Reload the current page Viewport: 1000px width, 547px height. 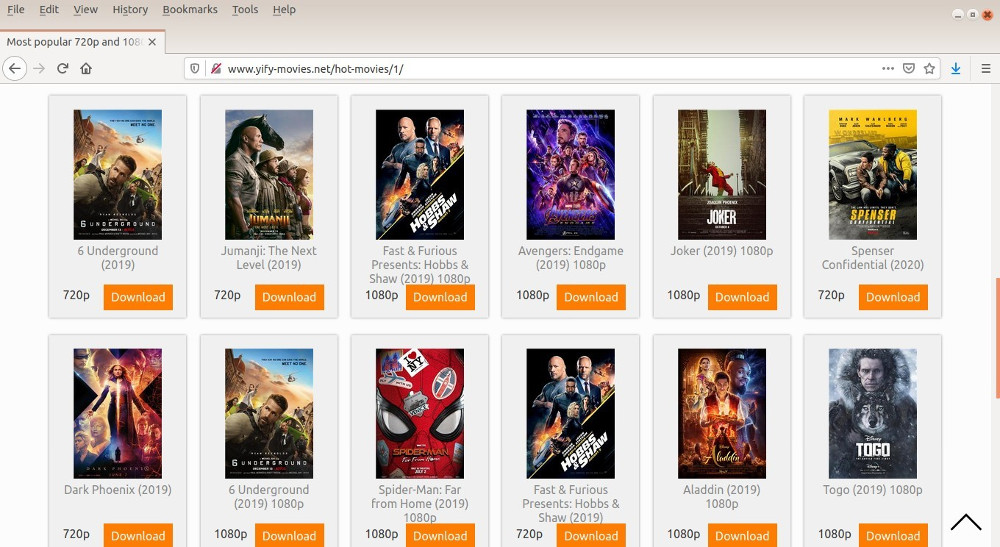[62, 68]
